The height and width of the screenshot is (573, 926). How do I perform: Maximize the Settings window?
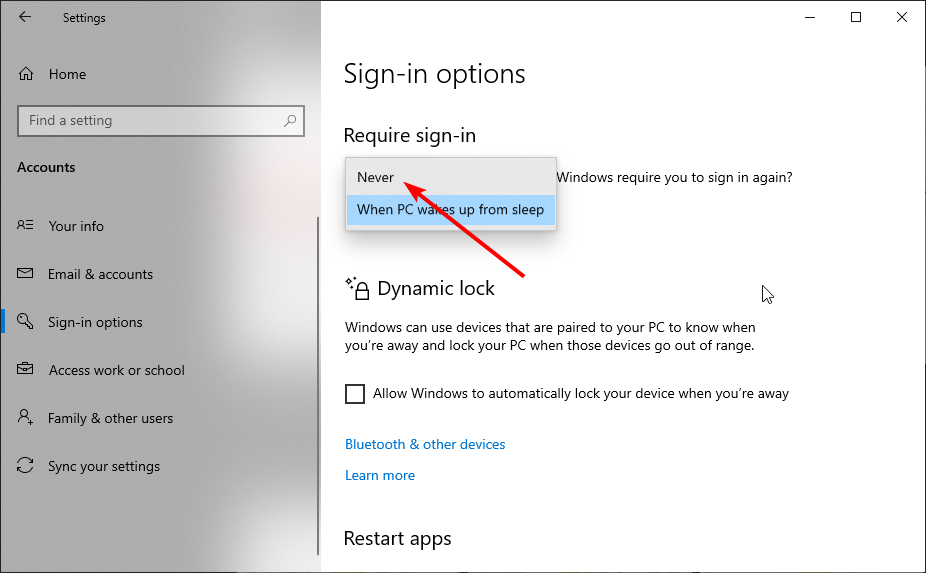click(x=856, y=17)
